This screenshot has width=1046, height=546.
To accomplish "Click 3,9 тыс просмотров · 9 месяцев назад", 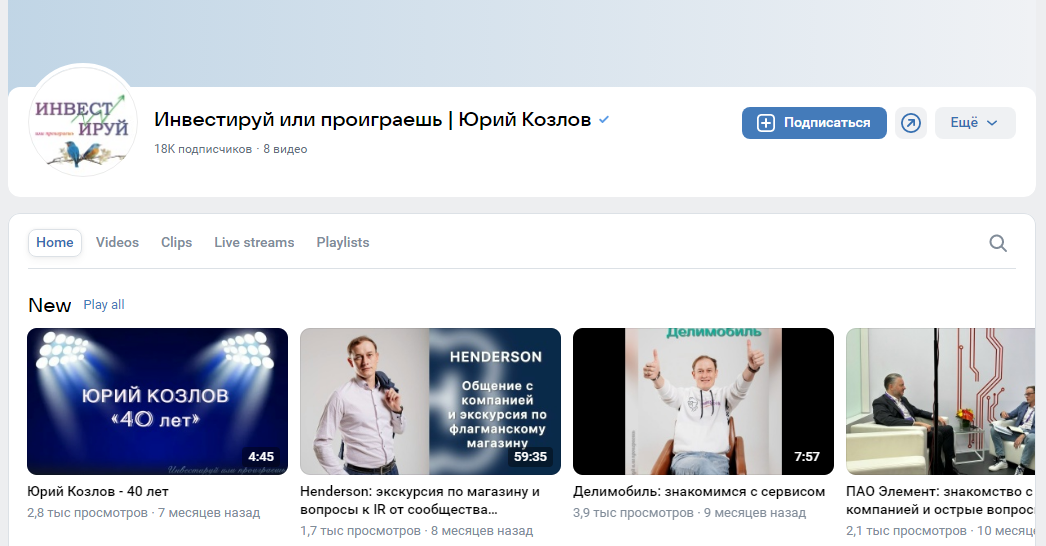I will click(689, 513).
